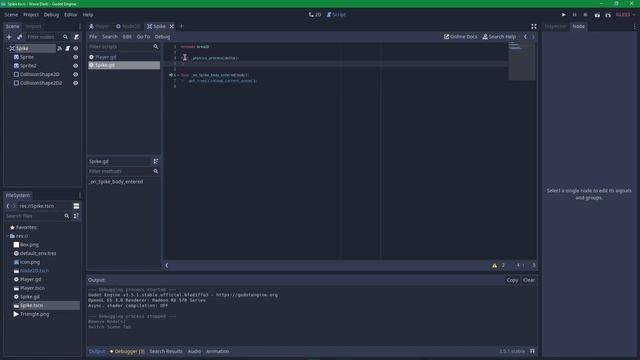Image resolution: width=640 pixels, height=360 pixels.
Task: Switch to the Script workspace
Action: (336, 15)
